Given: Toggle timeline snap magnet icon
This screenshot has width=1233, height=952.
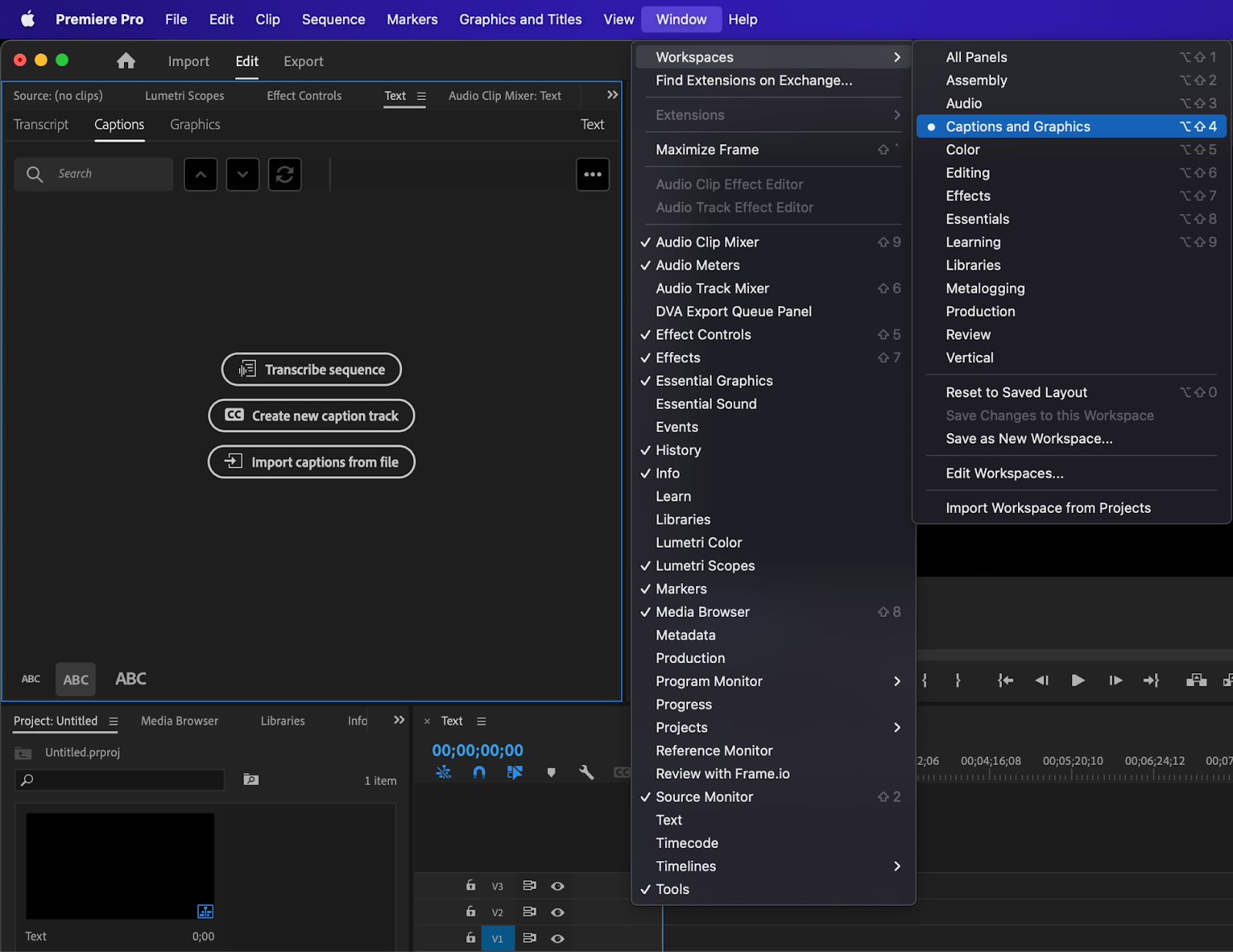Looking at the screenshot, I should tap(479, 772).
